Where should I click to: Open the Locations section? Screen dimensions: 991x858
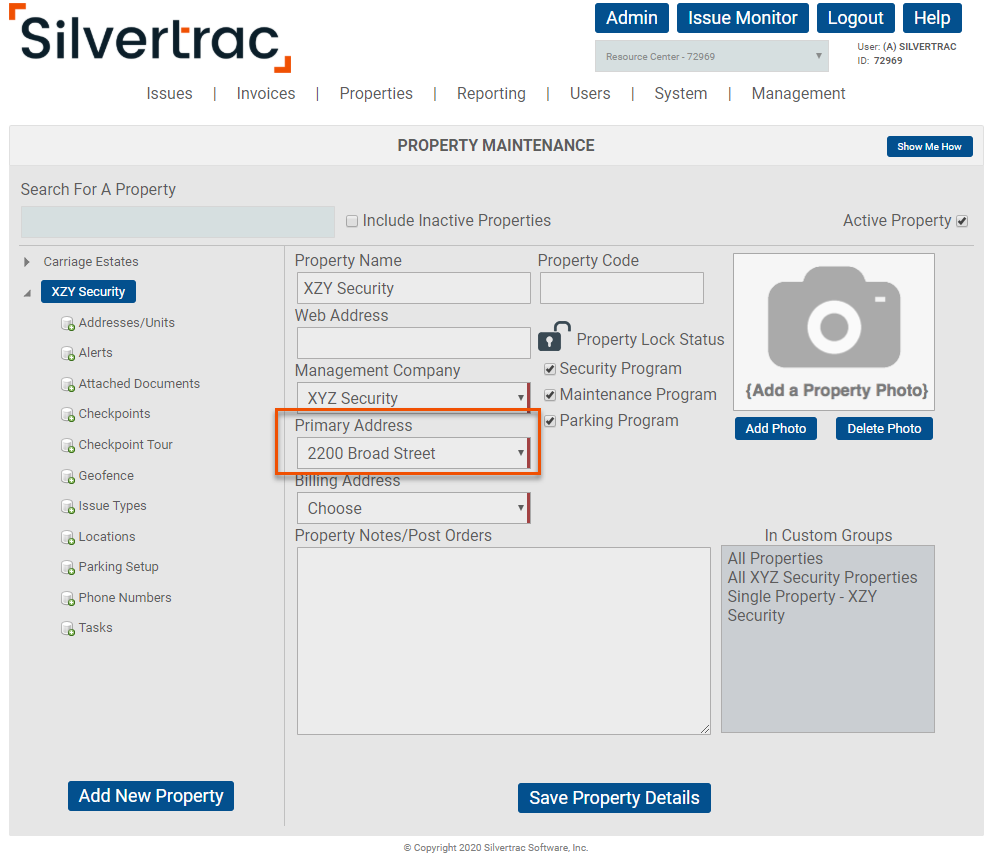pos(107,537)
